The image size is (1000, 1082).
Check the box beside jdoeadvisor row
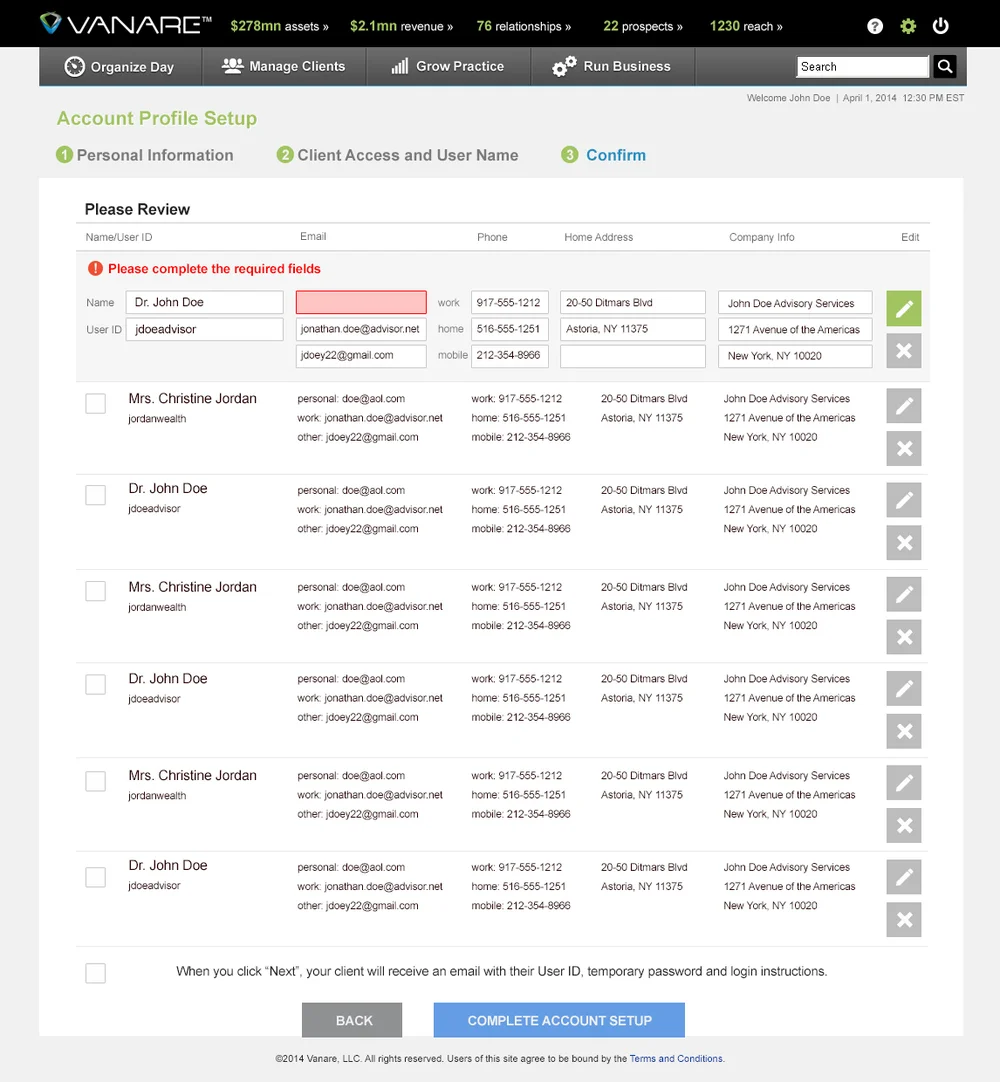click(95, 494)
